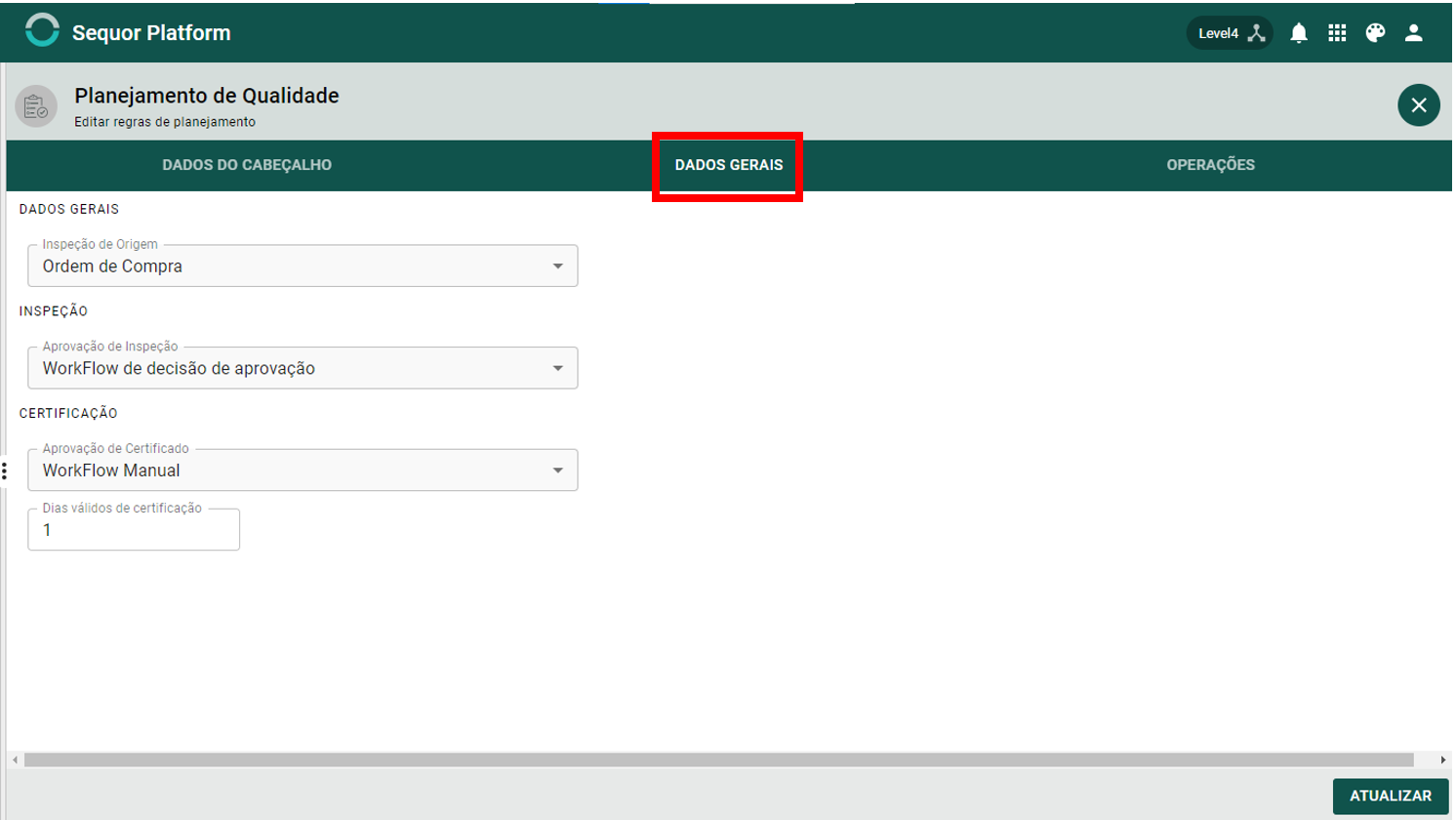The image size is (1456, 820).
Task: Click Editar regras de planejamento subtitle
Action: click(x=165, y=122)
